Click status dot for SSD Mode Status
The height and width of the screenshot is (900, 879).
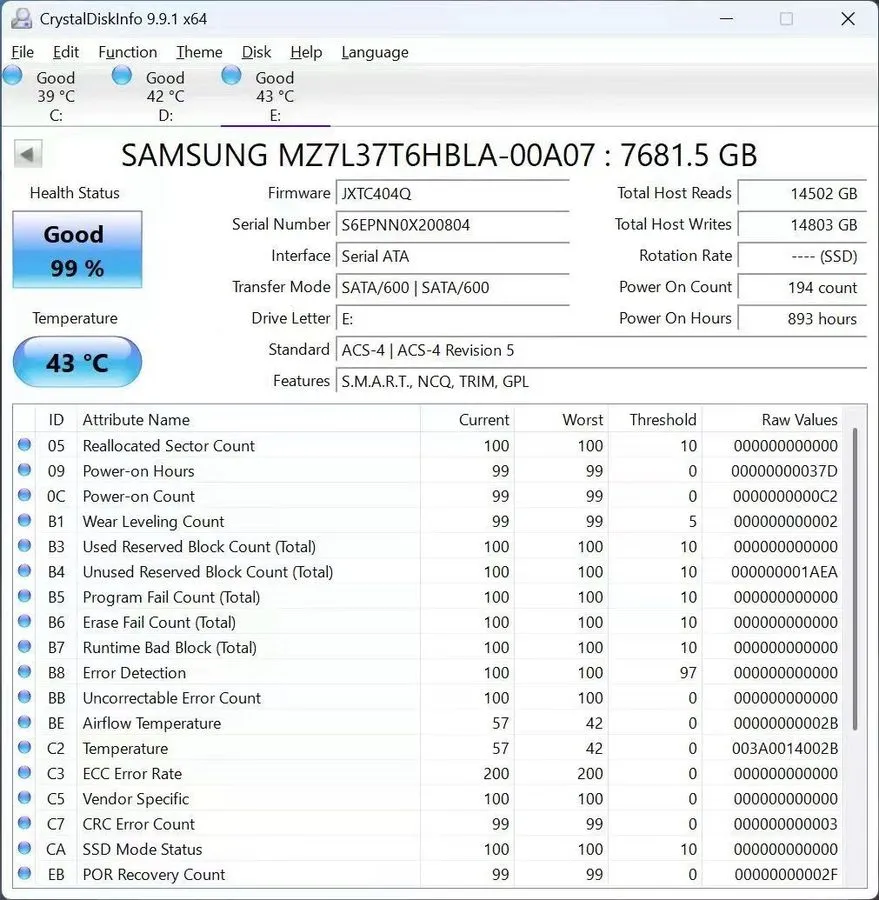click(x=24, y=849)
